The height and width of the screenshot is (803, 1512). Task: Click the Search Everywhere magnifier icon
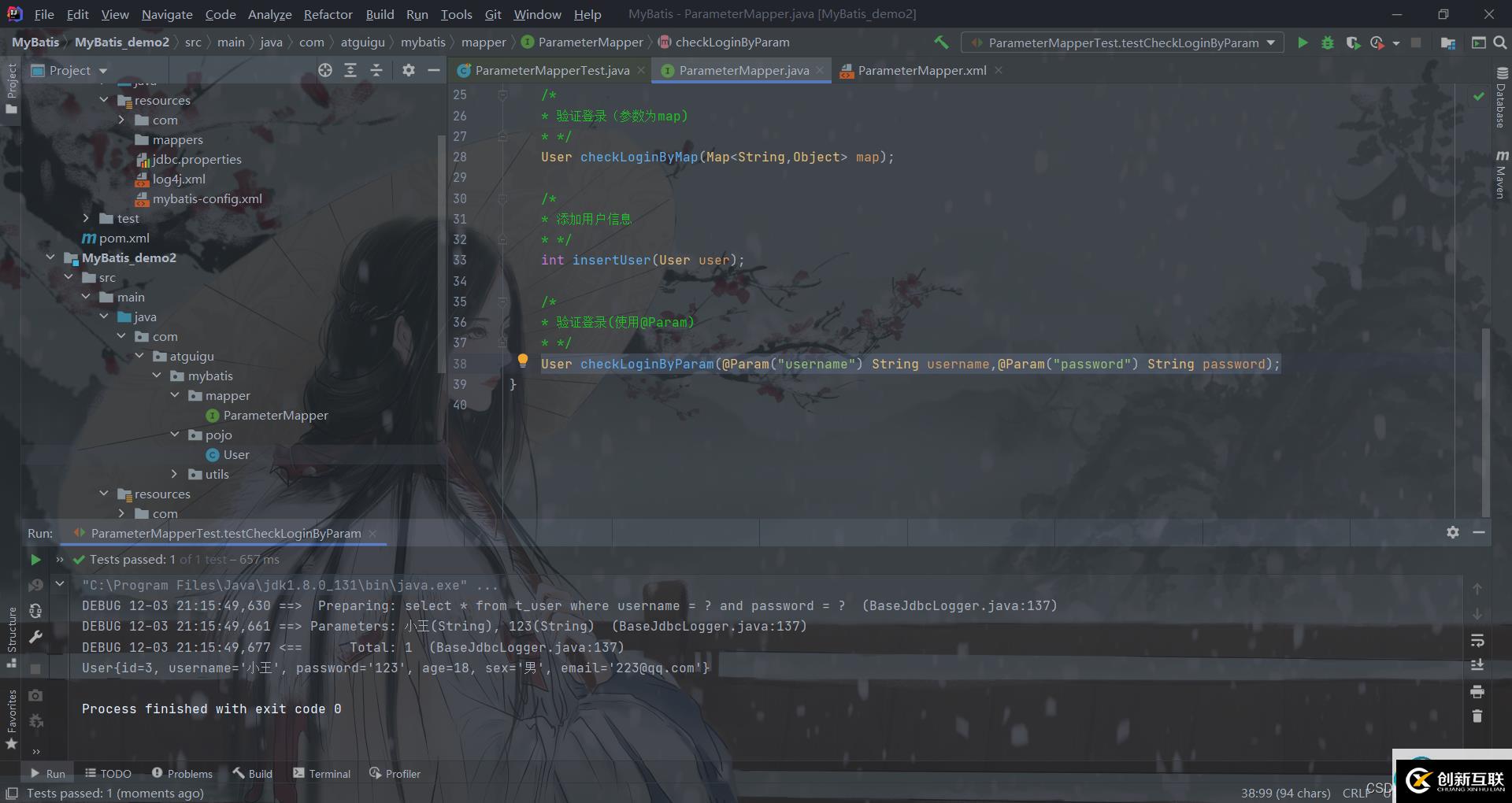click(1500, 43)
